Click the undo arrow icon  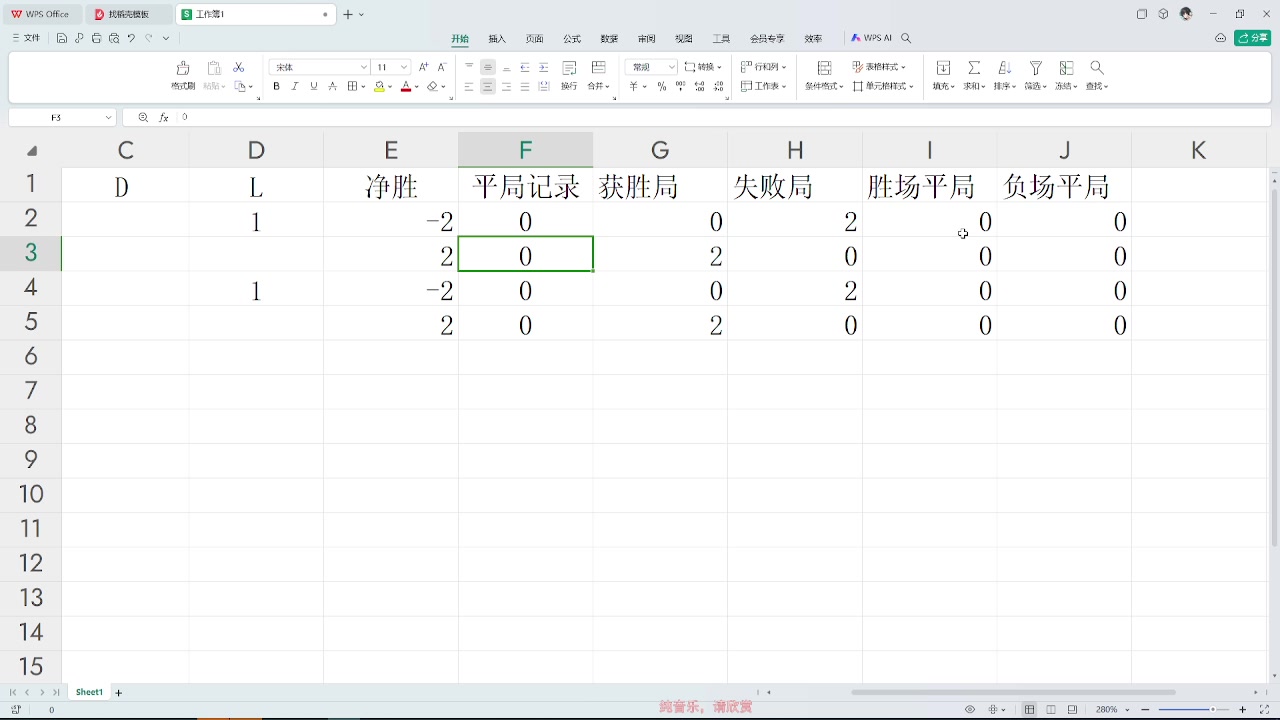click(x=131, y=38)
